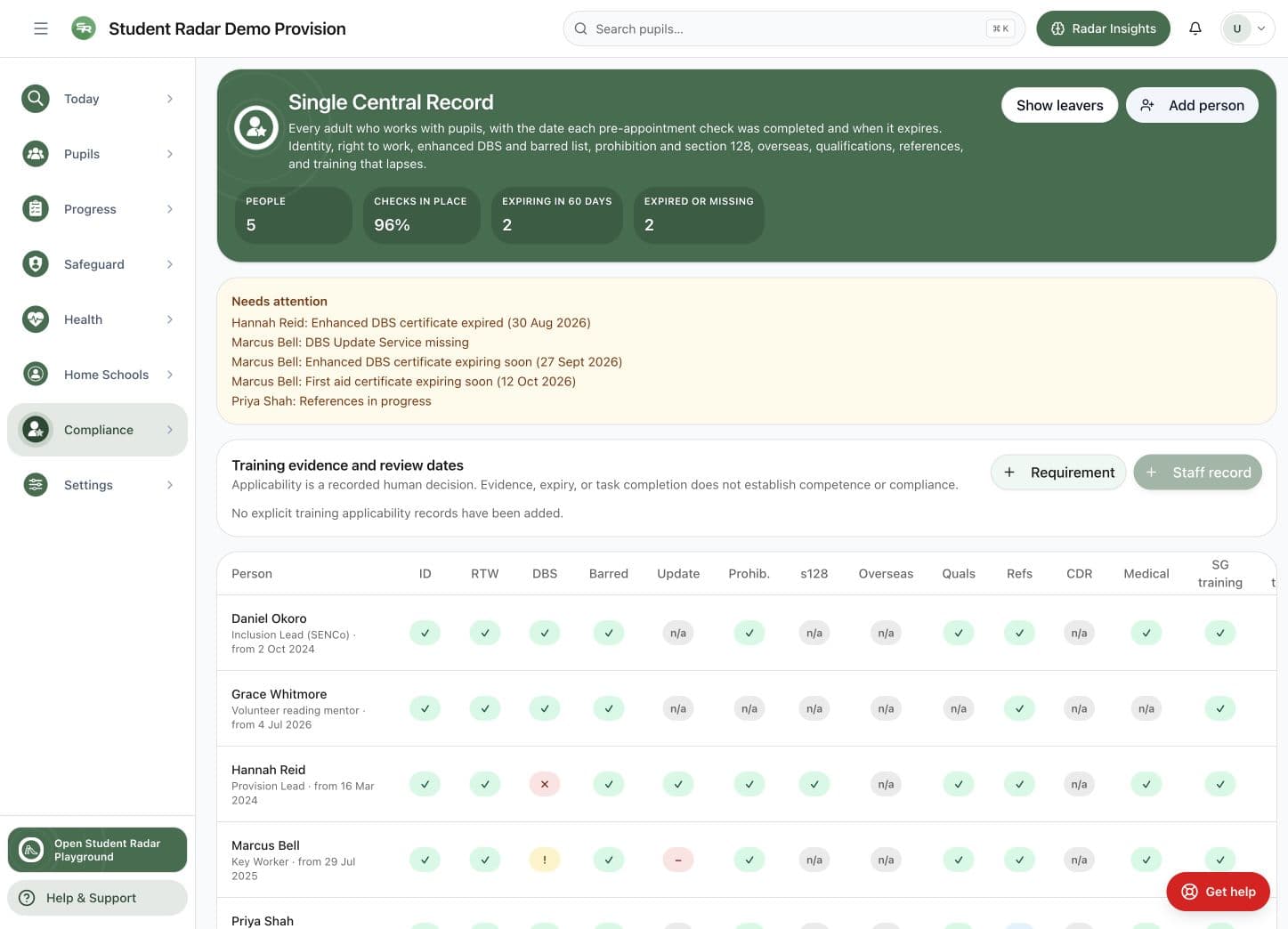Click the Add person button
The width and height of the screenshot is (1288, 929).
click(1192, 105)
